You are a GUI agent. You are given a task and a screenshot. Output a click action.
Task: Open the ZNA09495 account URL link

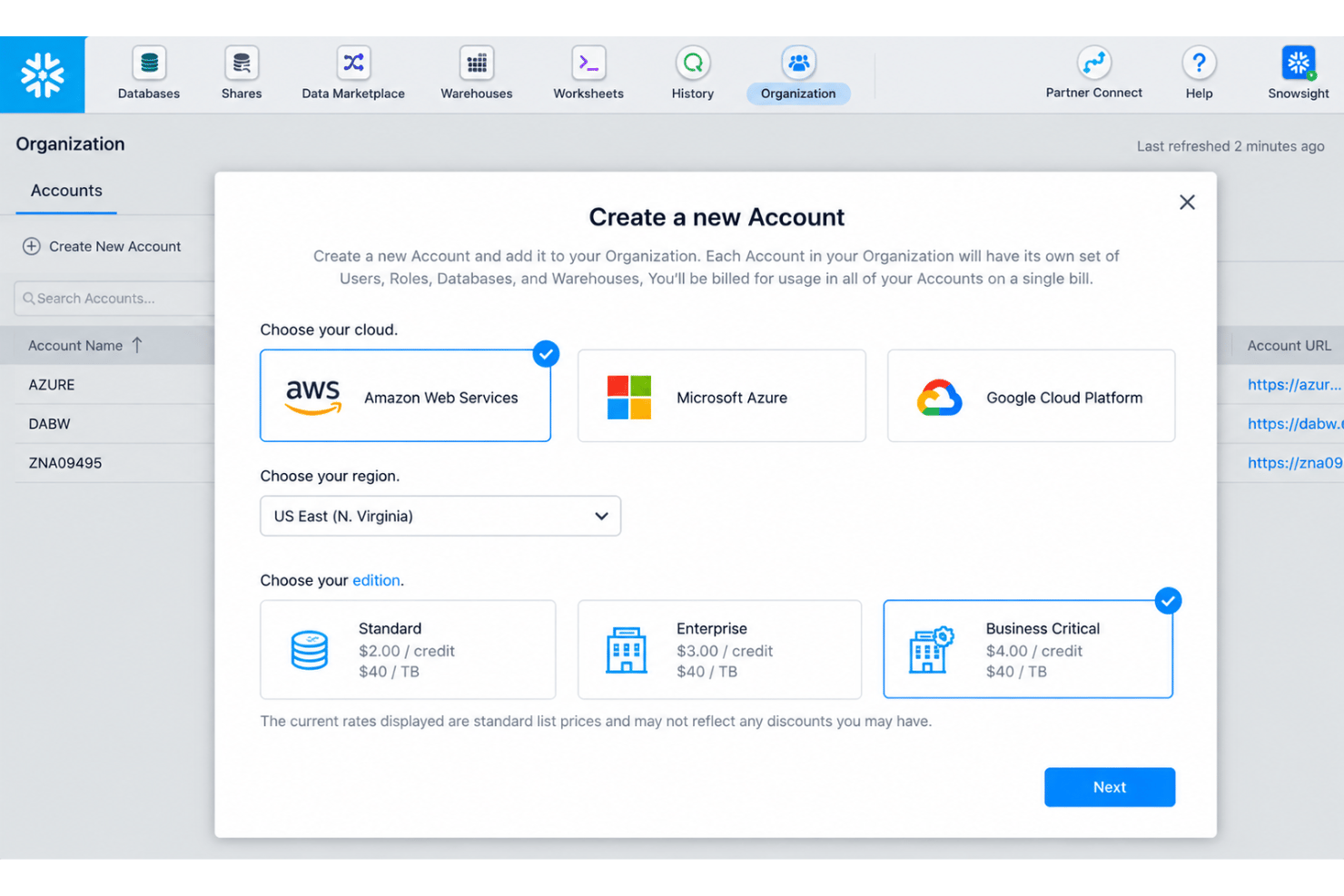point(1295,462)
